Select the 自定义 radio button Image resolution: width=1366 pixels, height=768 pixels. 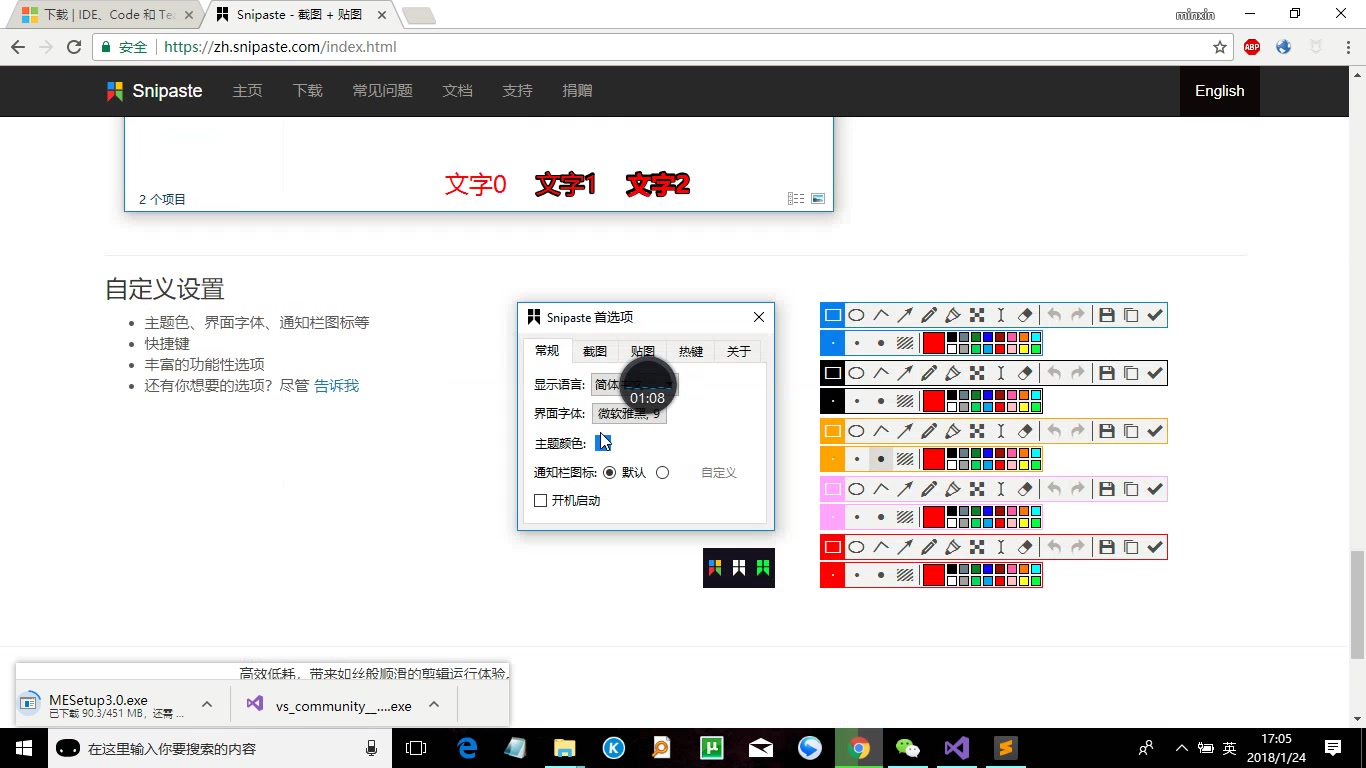pos(662,472)
